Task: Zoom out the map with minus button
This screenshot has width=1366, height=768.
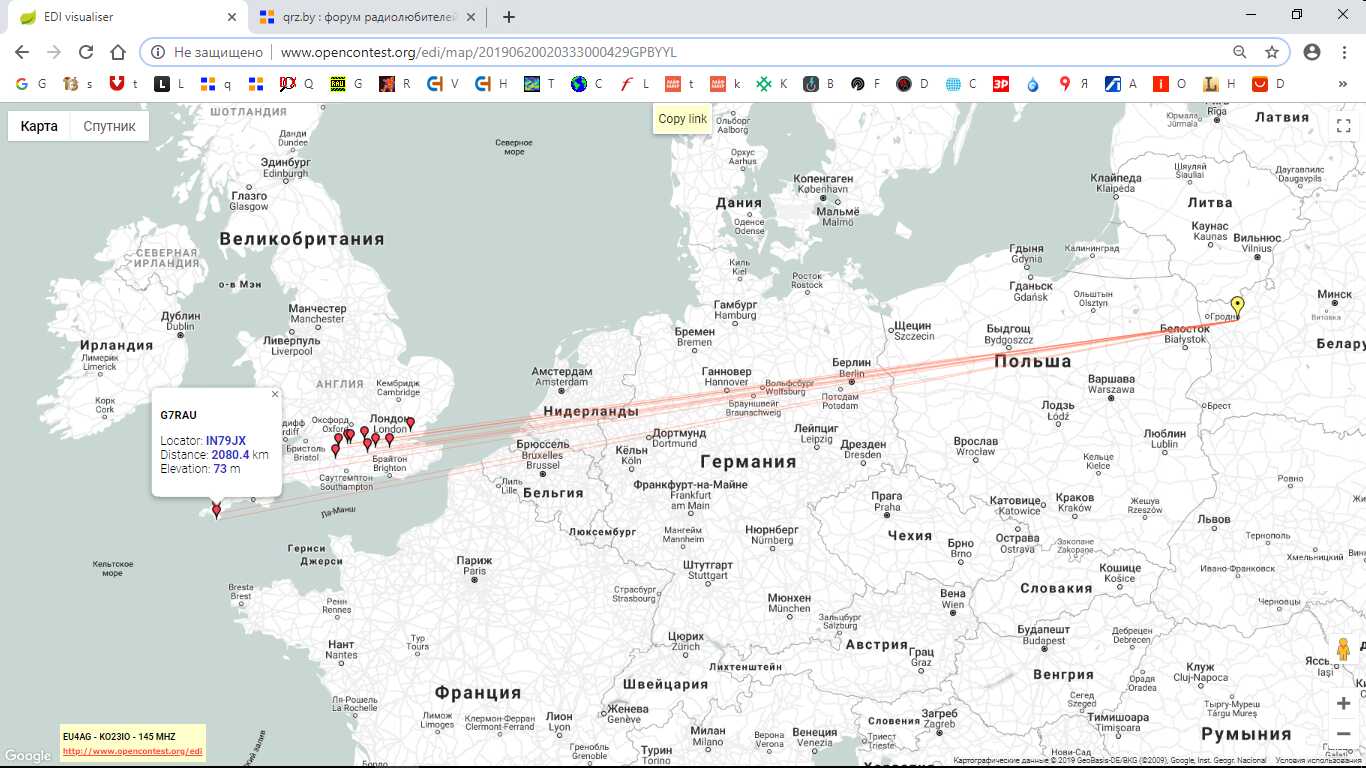Action: click(x=1343, y=734)
